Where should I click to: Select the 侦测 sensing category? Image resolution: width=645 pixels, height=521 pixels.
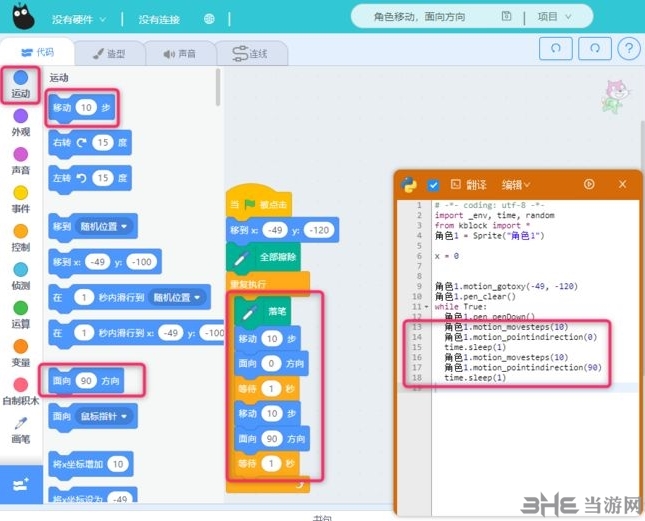click(x=21, y=276)
